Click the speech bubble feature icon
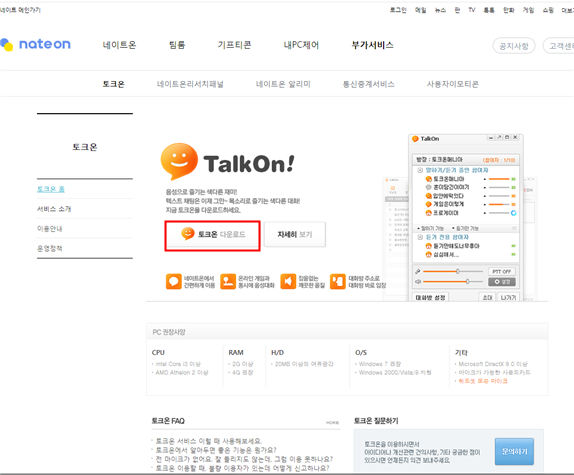574x475 pixels. (x=174, y=281)
